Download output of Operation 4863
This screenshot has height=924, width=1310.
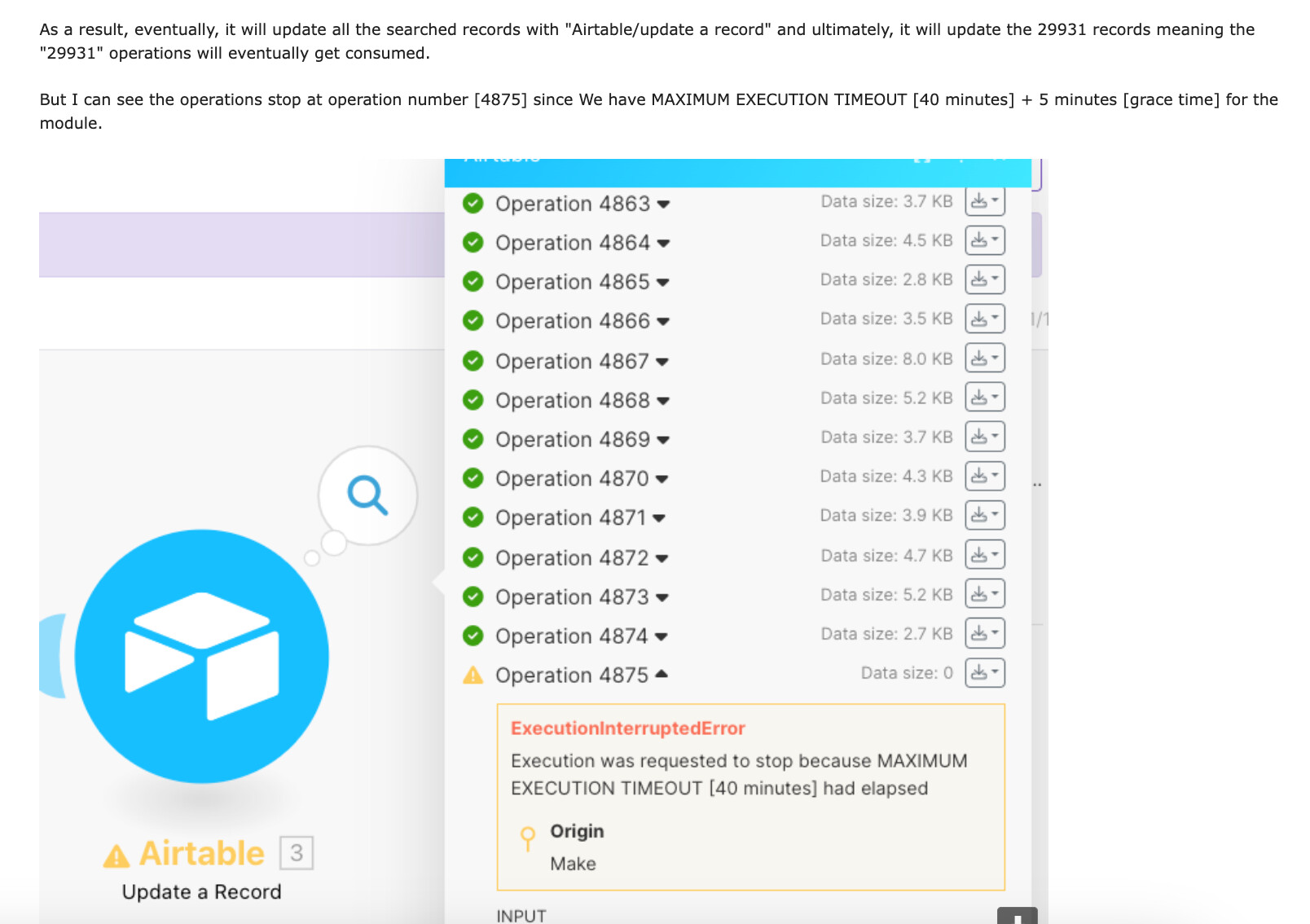click(x=985, y=200)
